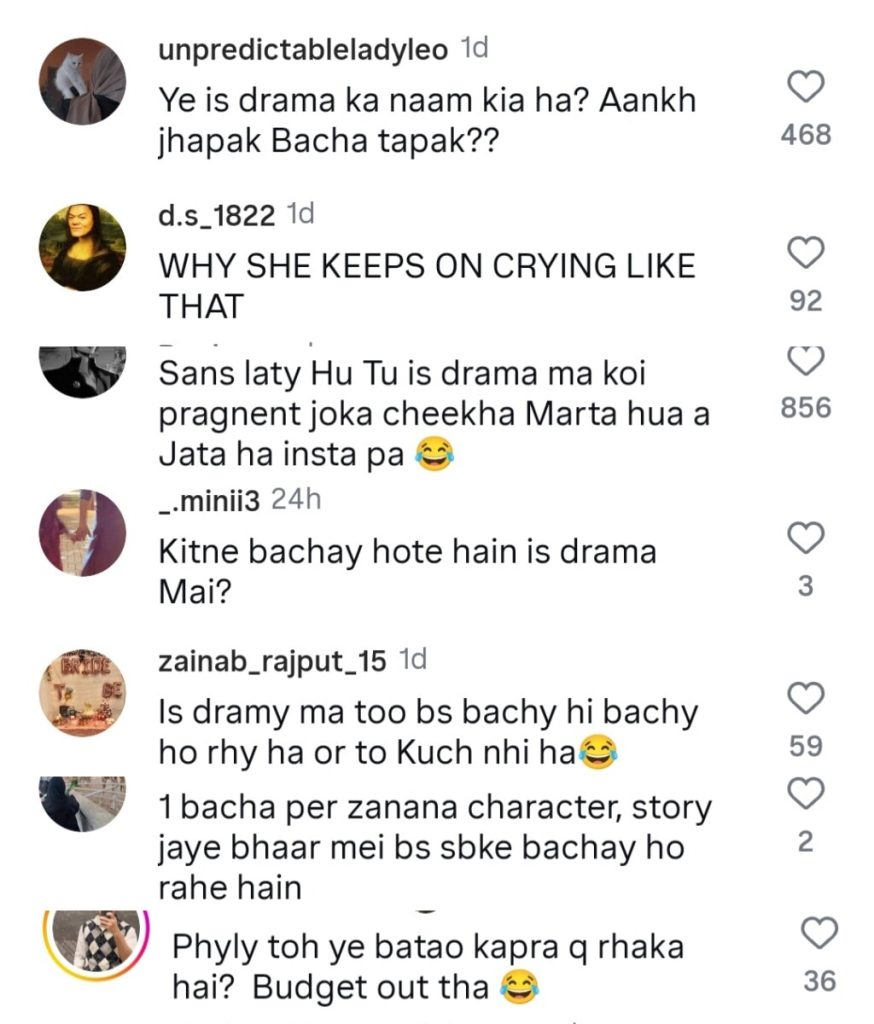The height and width of the screenshot is (1024, 874).
Task: Tap _.minii3's profile picture
Action: [x=83, y=533]
